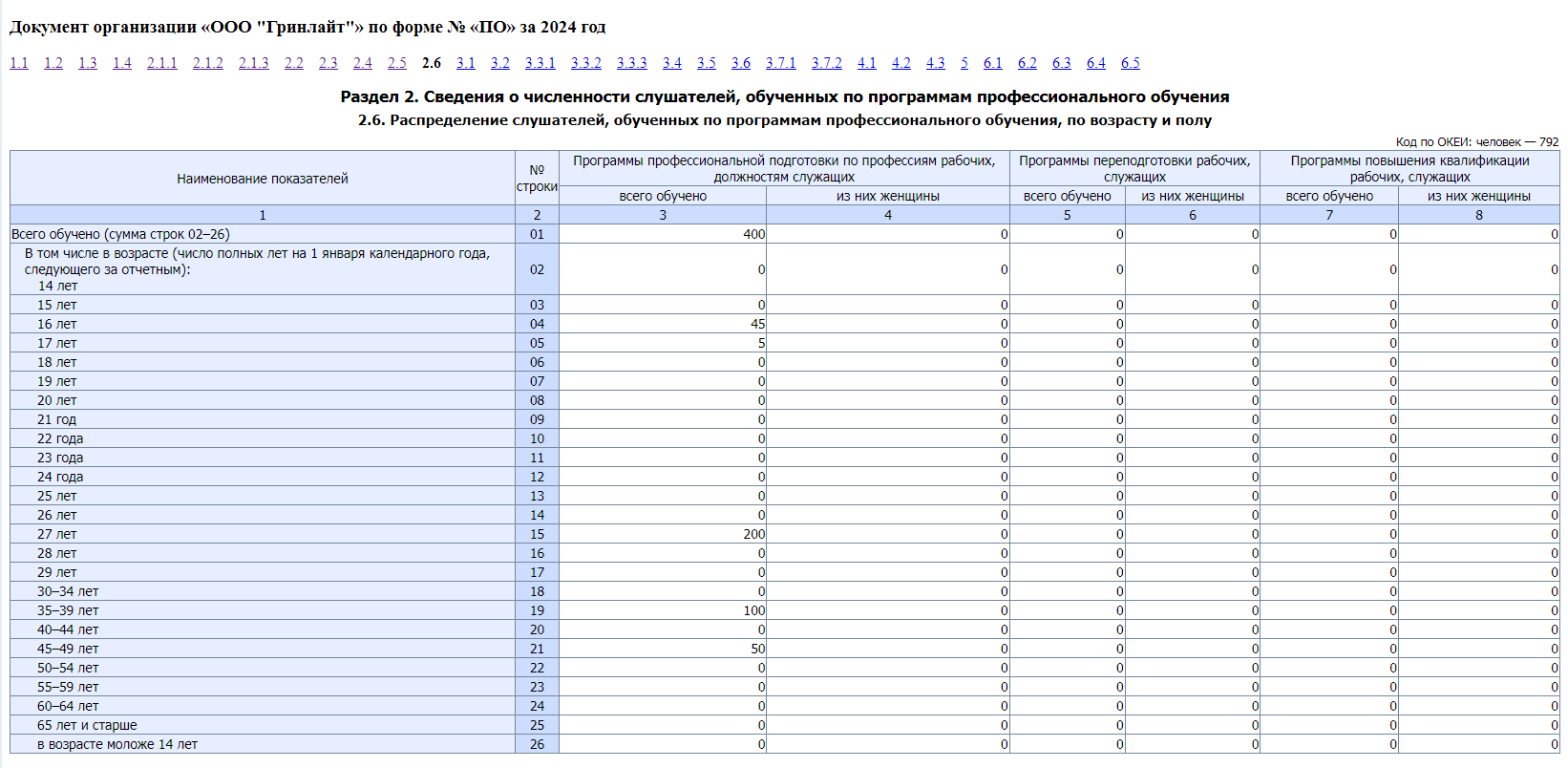The height and width of the screenshot is (768, 1568).
Task: Click row number 04
Action: pyautogui.click(x=537, y=324)
